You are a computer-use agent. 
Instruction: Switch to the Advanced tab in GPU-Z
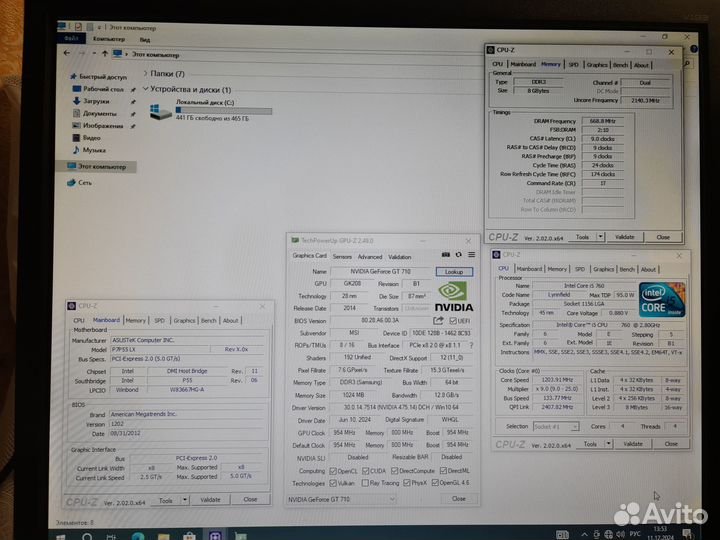(370, 257)
